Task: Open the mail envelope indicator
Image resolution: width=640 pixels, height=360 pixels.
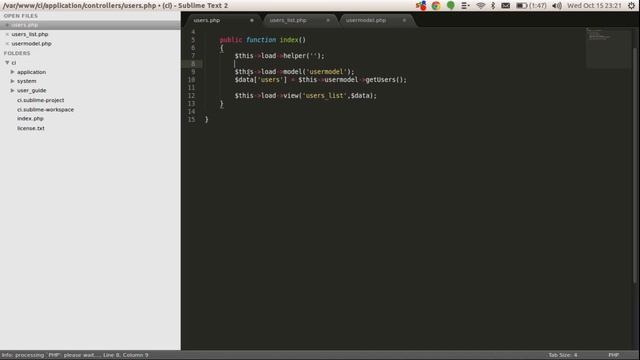Action: (x=505, y=6)
